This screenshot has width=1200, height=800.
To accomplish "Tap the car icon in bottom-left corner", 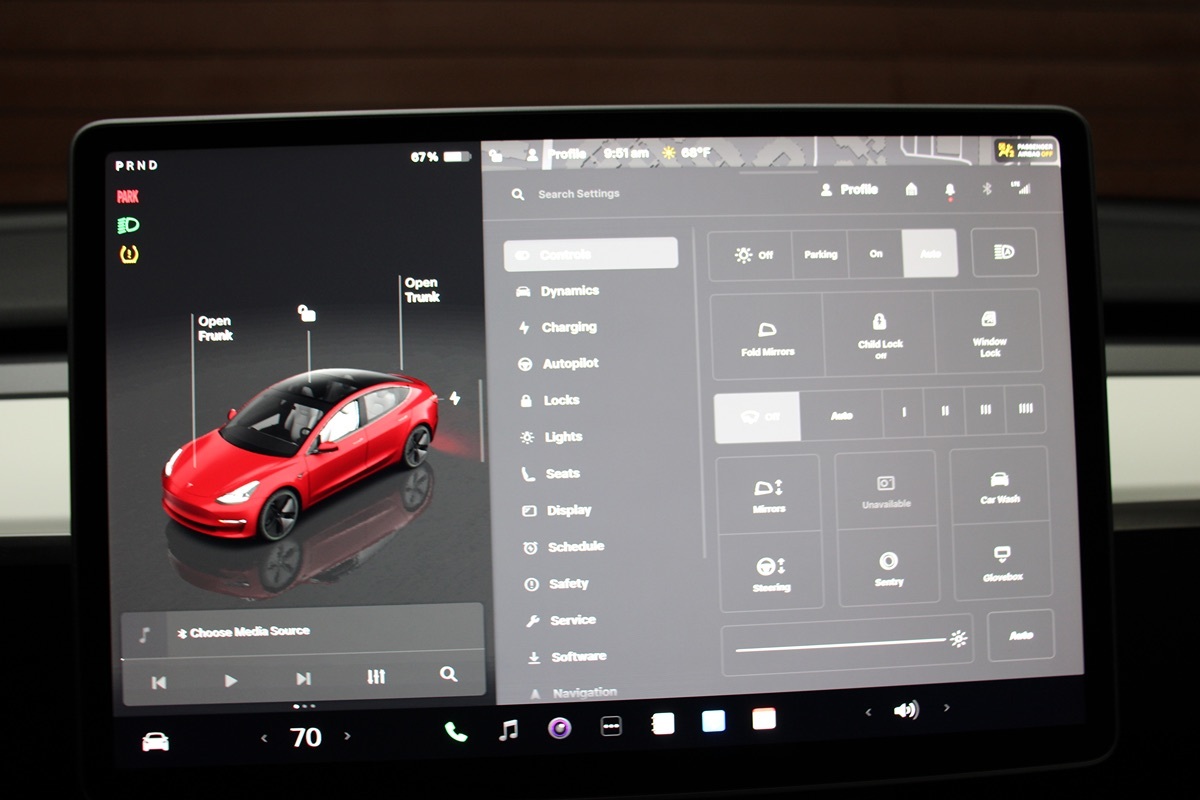I will pyautogui.click(x=155, y=741).
